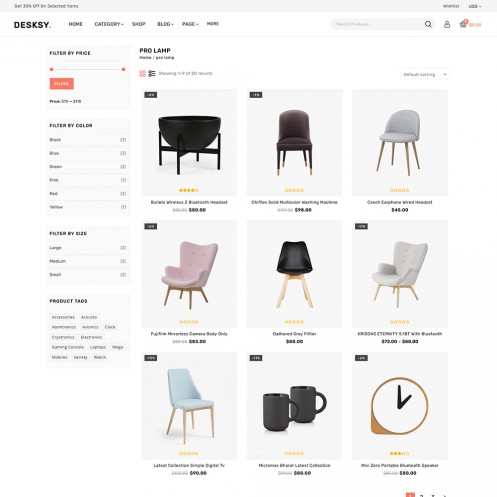
Task: Expand the Category menu
Action: 109,24
